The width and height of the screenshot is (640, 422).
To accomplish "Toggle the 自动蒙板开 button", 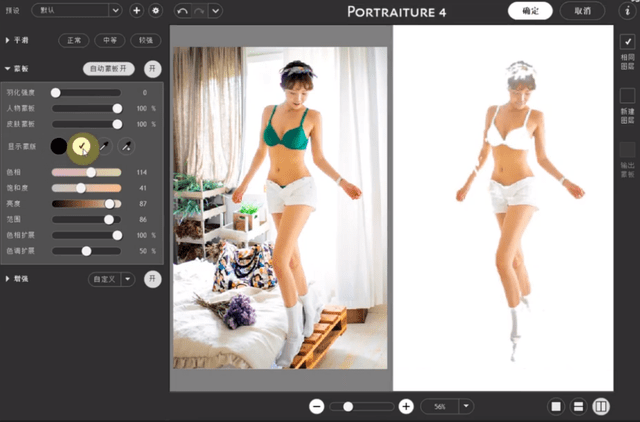I will (x=109, y=69).
